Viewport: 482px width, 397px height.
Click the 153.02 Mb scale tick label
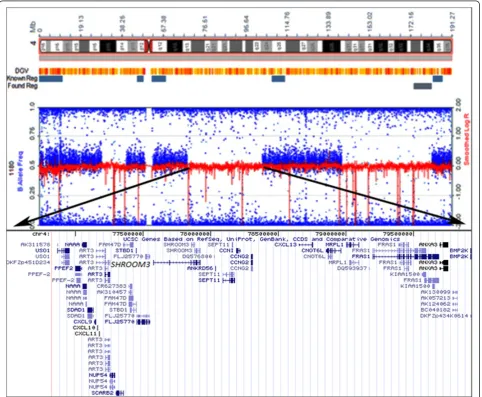369,21
